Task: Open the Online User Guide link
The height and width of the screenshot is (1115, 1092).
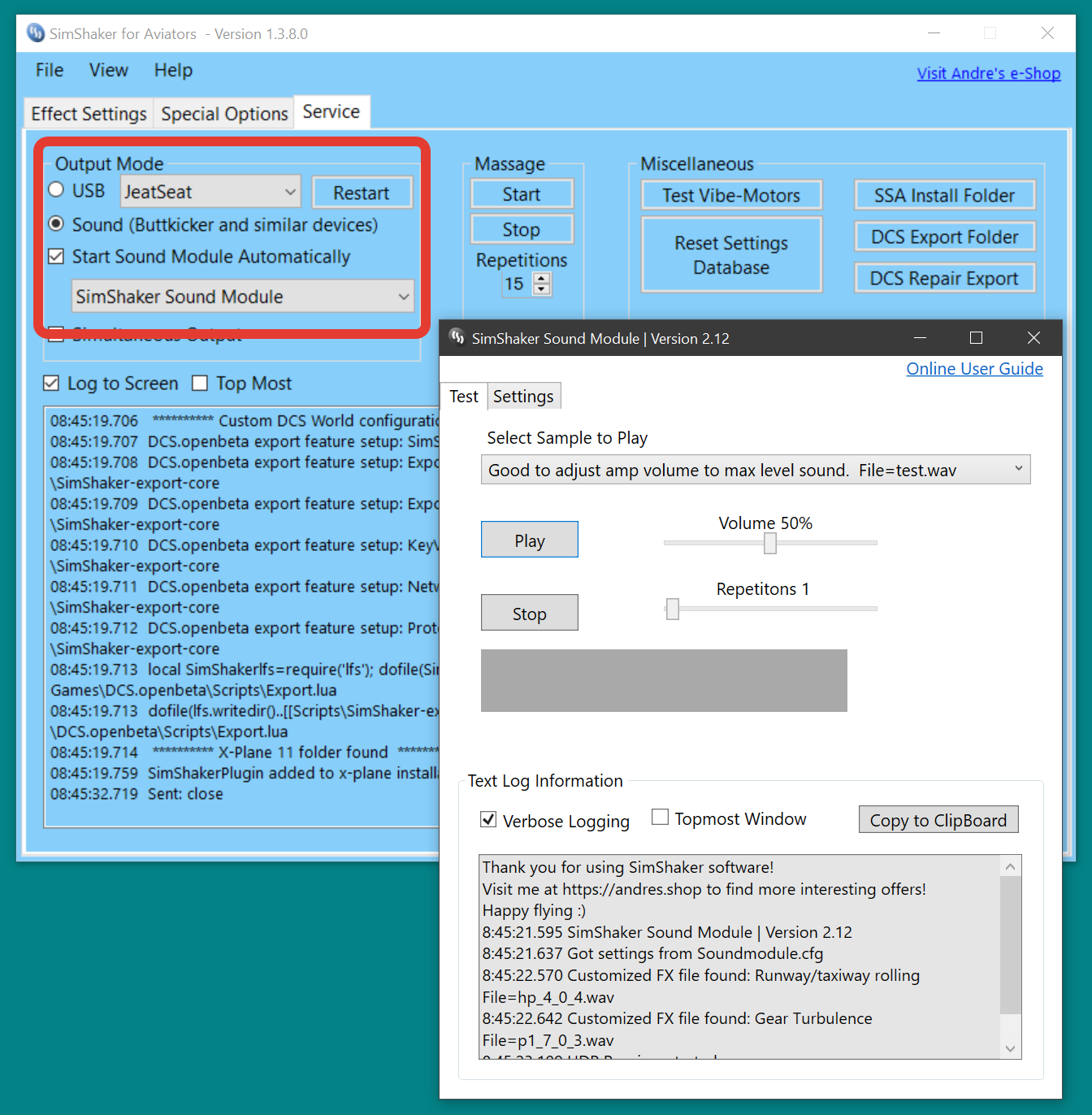Action: pos(975,369)
